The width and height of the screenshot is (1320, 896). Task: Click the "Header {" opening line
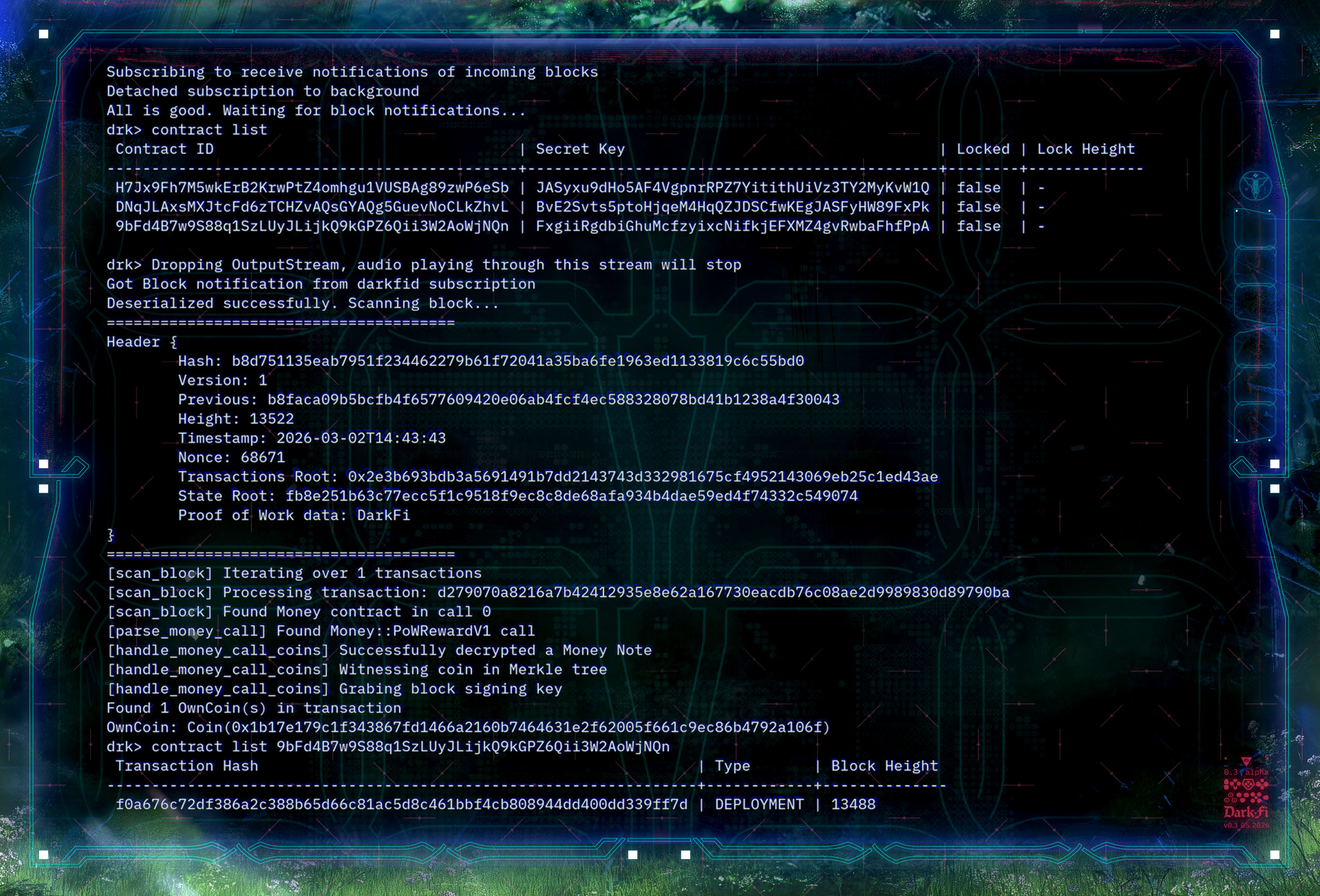[x=142, y=343]
